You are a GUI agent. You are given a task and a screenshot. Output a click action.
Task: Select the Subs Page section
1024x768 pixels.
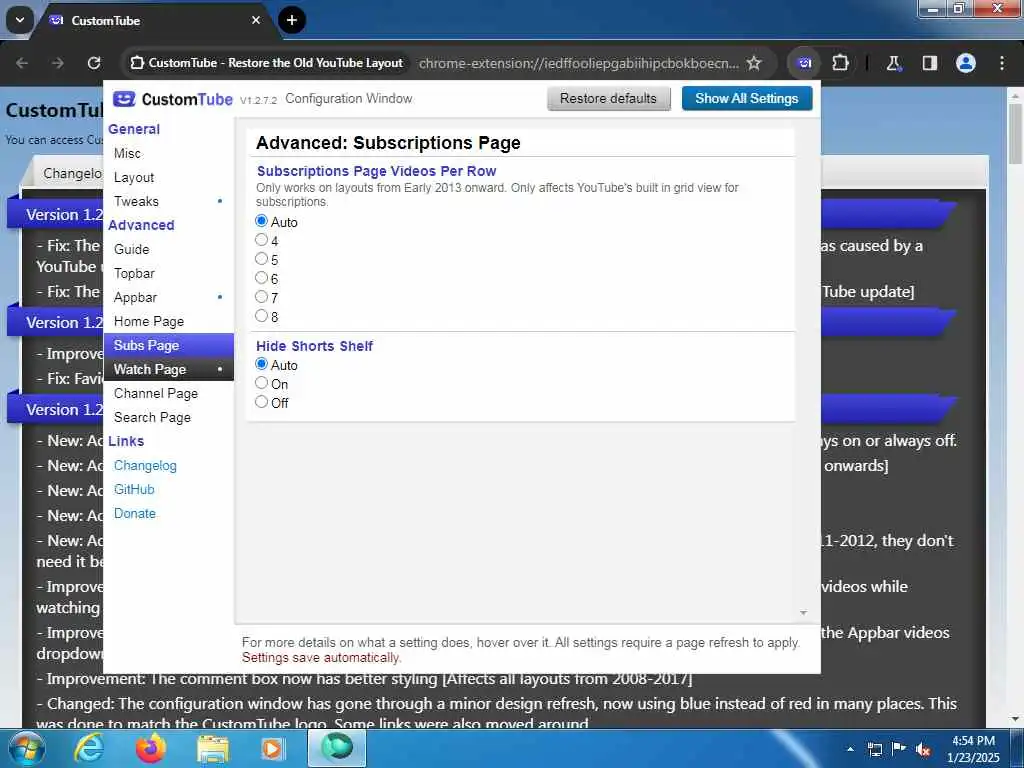point(168,345)
